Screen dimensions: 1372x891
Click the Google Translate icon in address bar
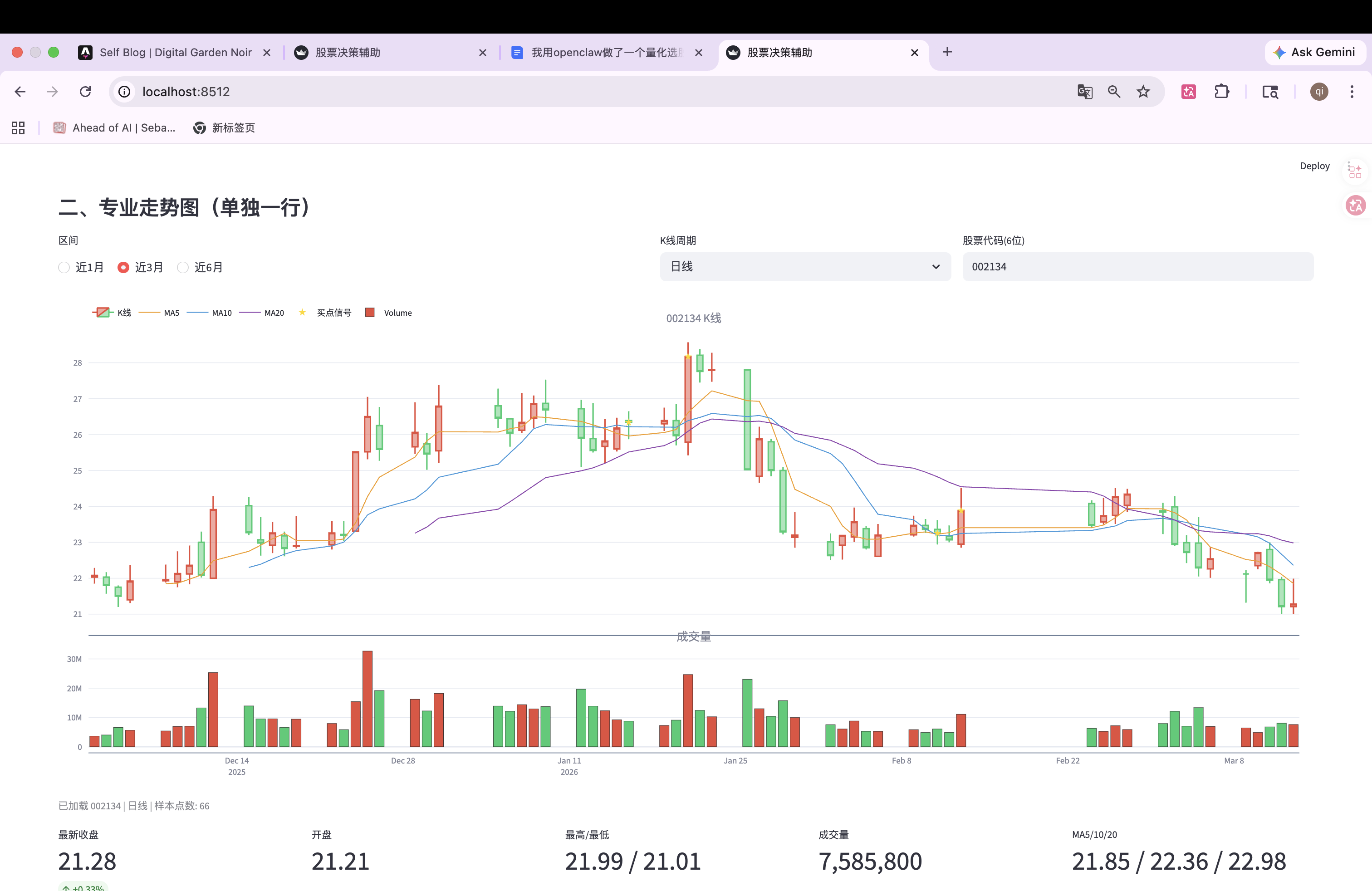point(1084,92)
